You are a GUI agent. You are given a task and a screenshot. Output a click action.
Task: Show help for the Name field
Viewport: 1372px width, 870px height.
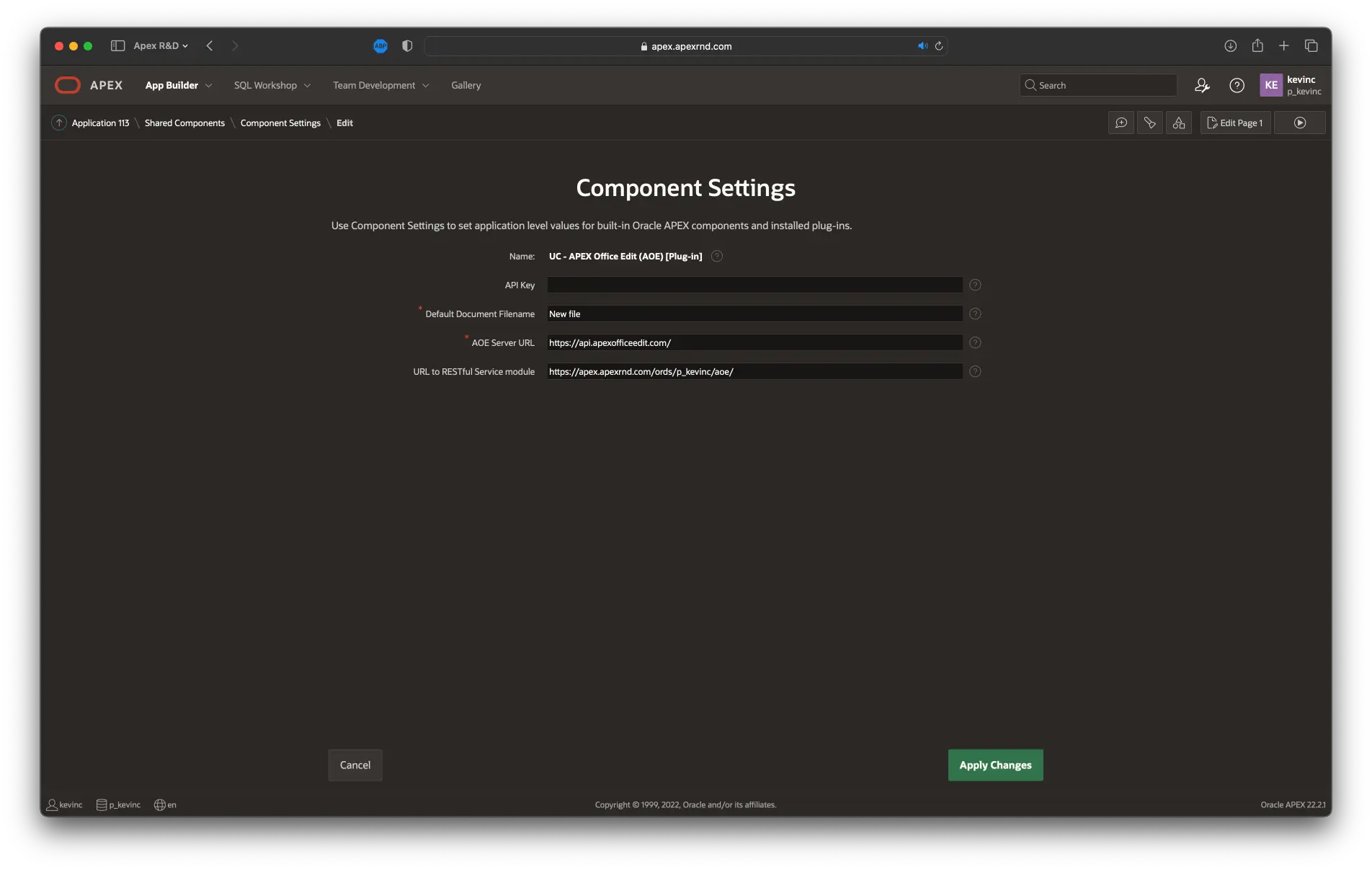pyautogui.click(x=717, y=256)
